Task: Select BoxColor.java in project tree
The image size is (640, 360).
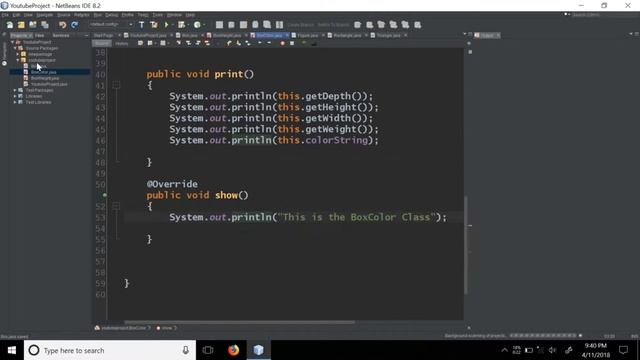Action: pyautogui.click(x=44, y=72)
